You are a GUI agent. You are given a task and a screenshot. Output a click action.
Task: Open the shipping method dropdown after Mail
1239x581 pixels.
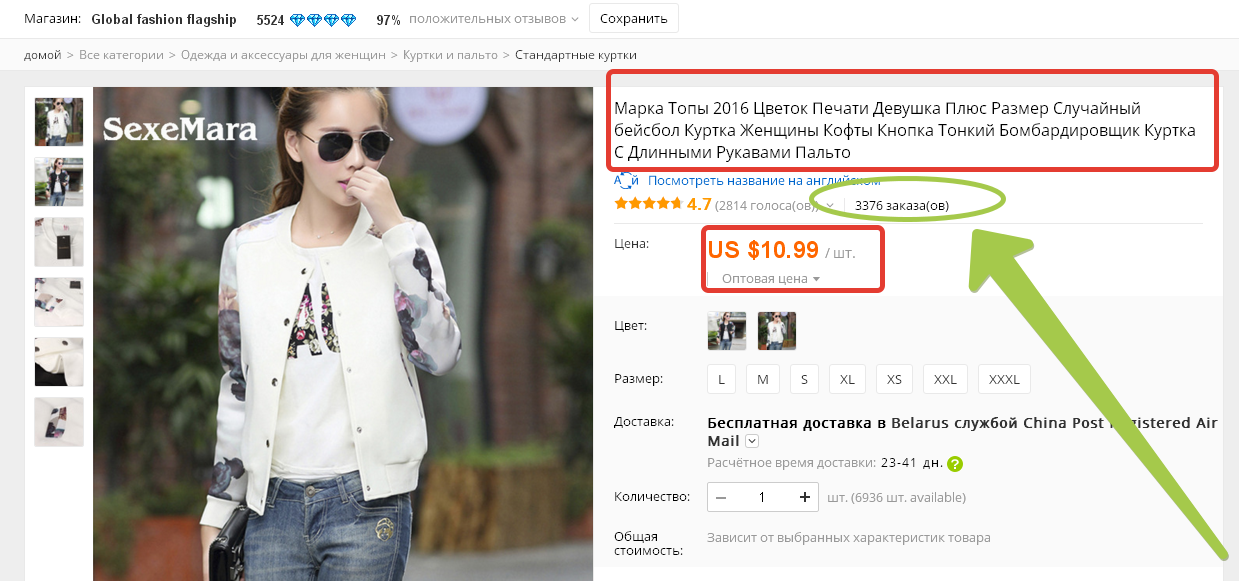point(752,441)
